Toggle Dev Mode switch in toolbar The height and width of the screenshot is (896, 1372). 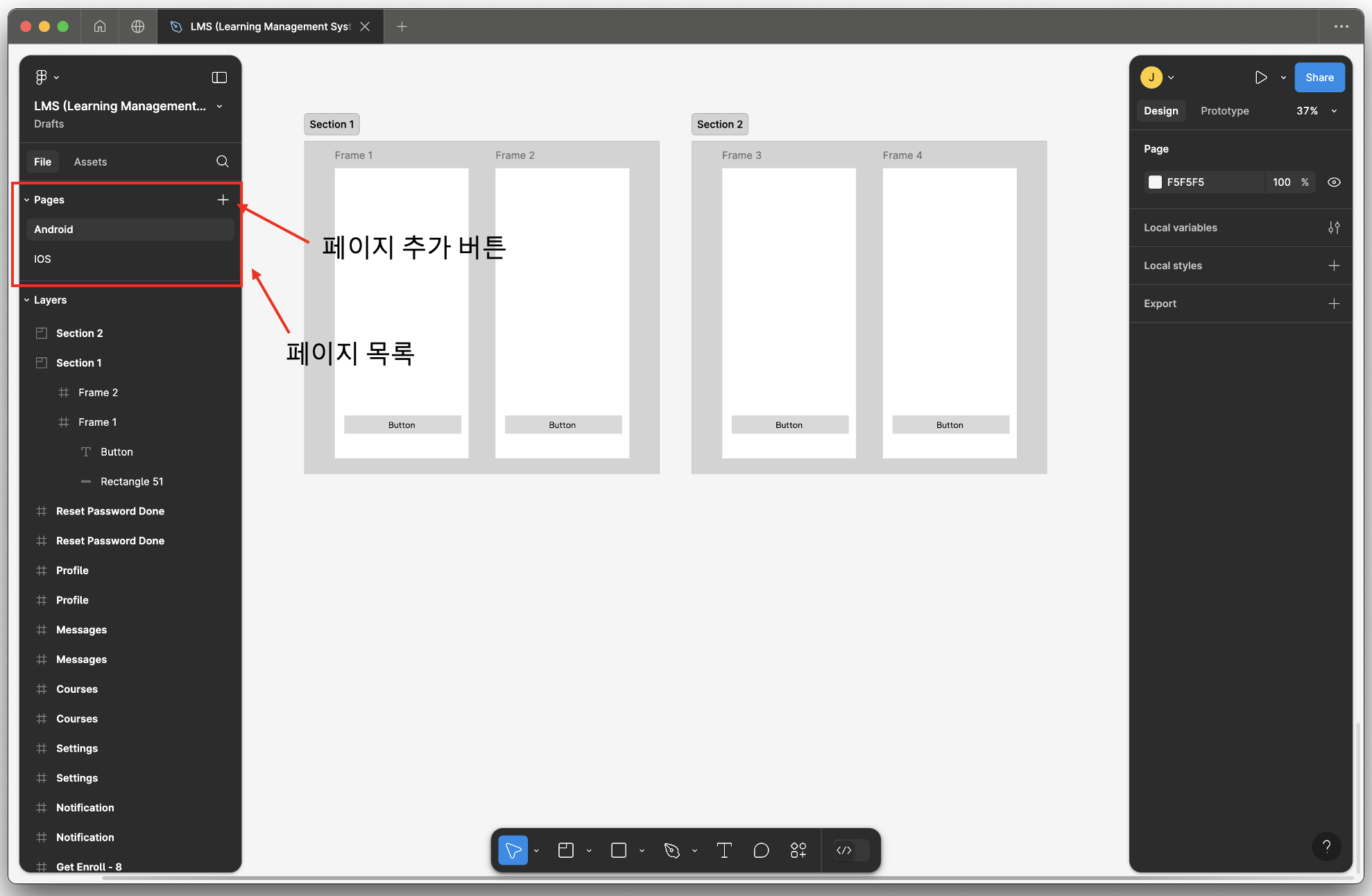852,850
